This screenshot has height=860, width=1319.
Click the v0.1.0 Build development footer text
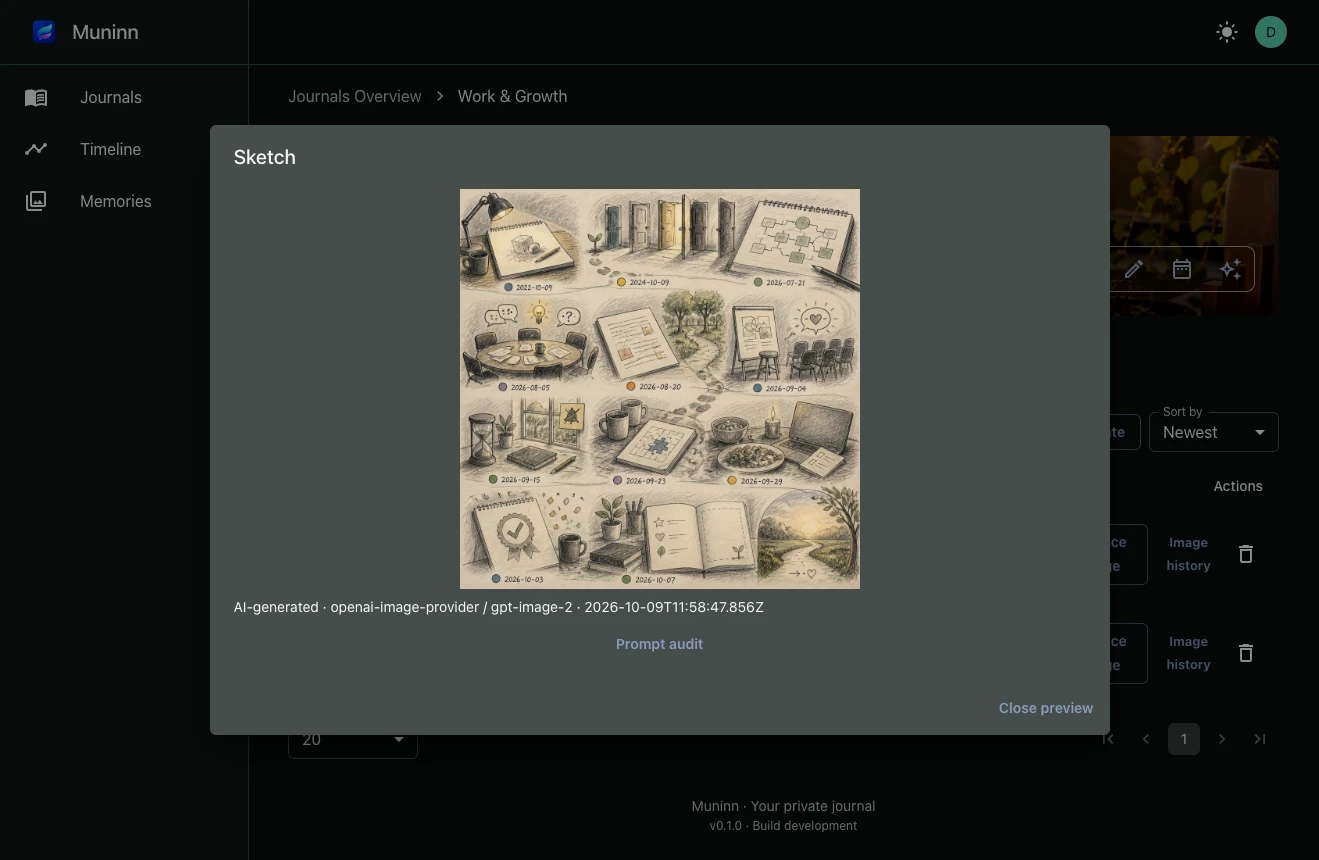click(783, 826)
